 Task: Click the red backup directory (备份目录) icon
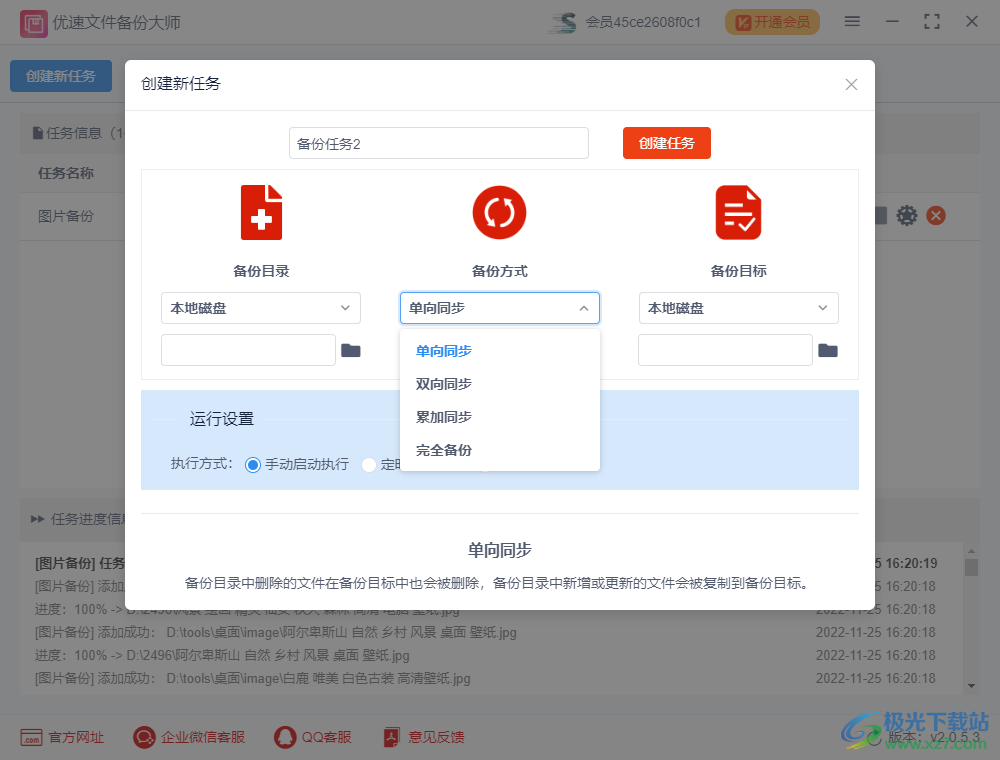[x=261, y=212]
